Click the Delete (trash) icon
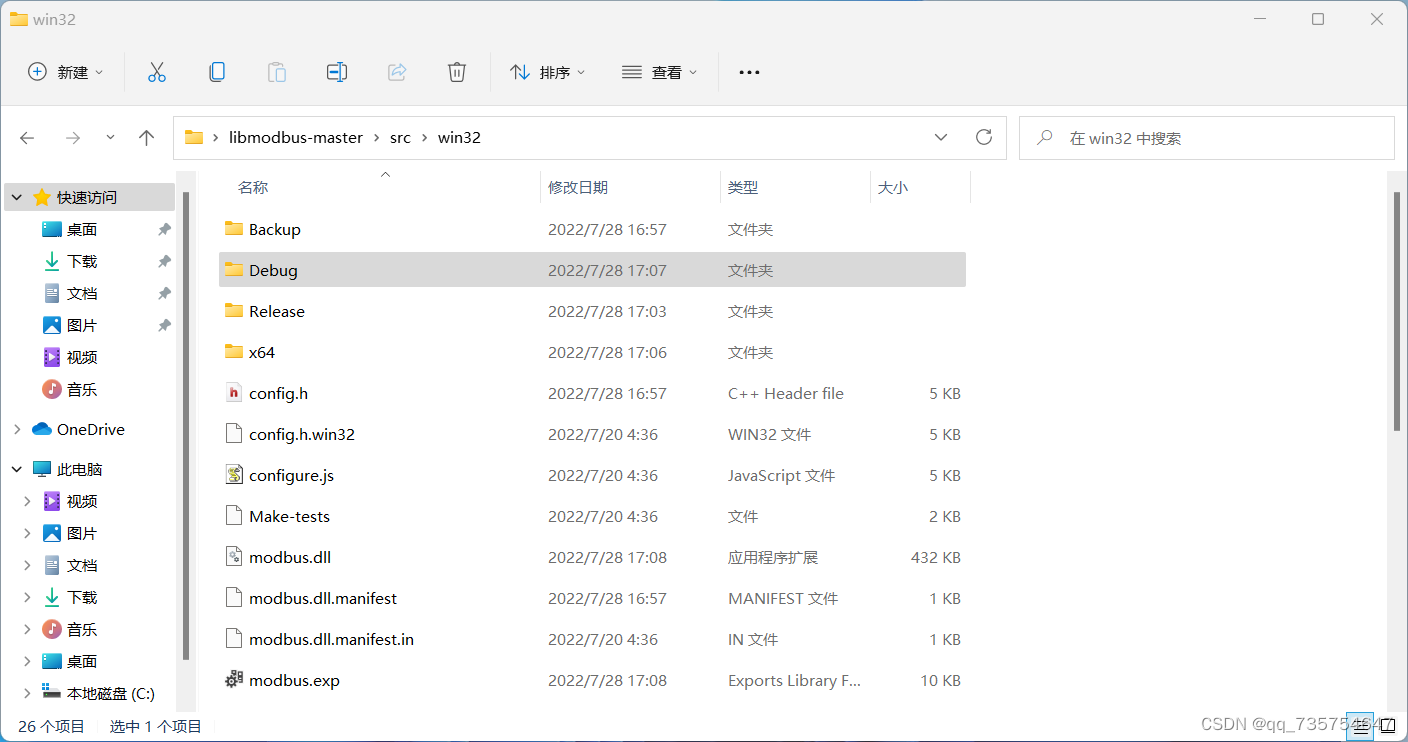This screenshot has width=1408, height=742. coord(457,71)
